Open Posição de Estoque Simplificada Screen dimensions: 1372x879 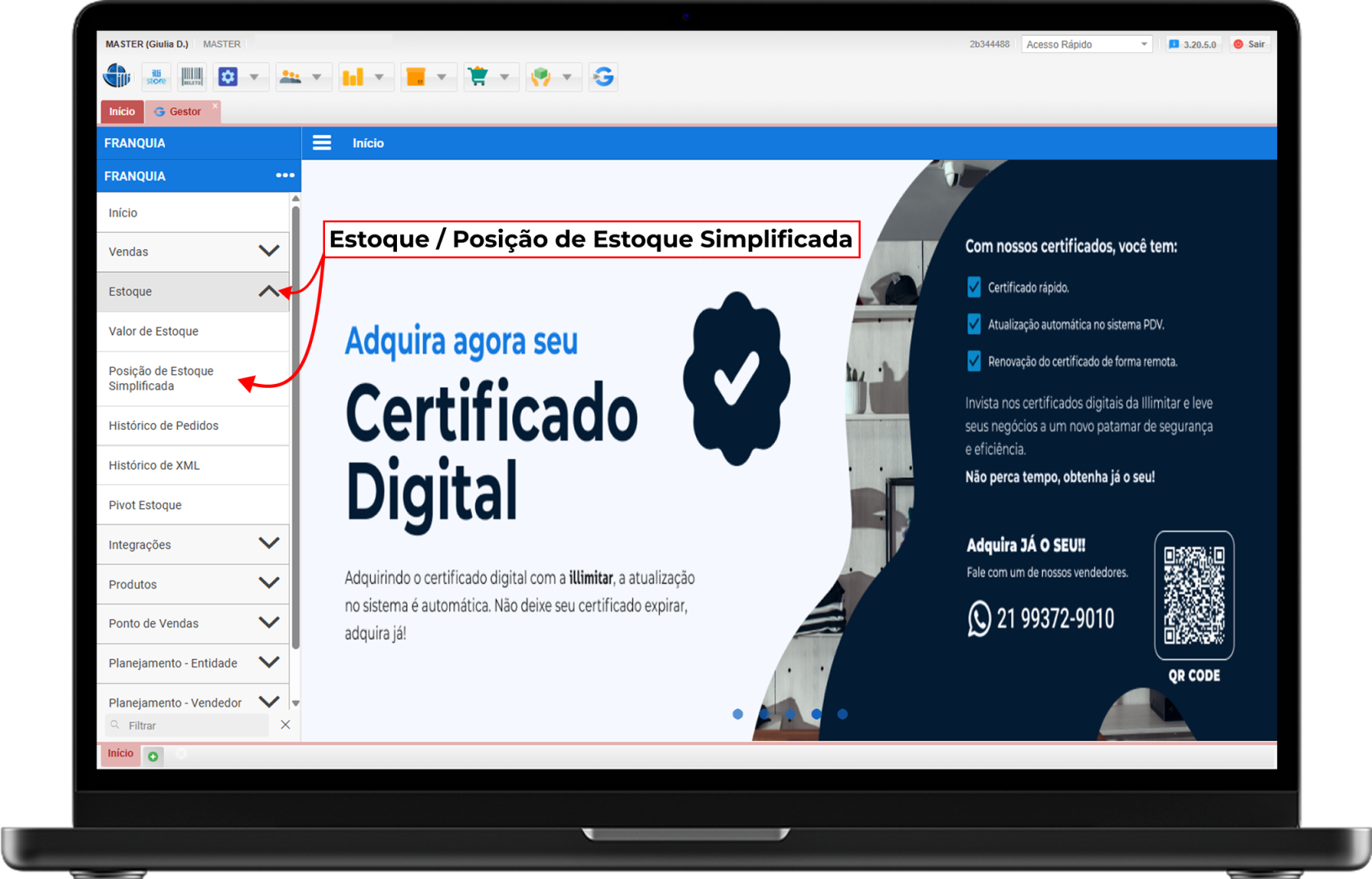(x=162, y=378)
